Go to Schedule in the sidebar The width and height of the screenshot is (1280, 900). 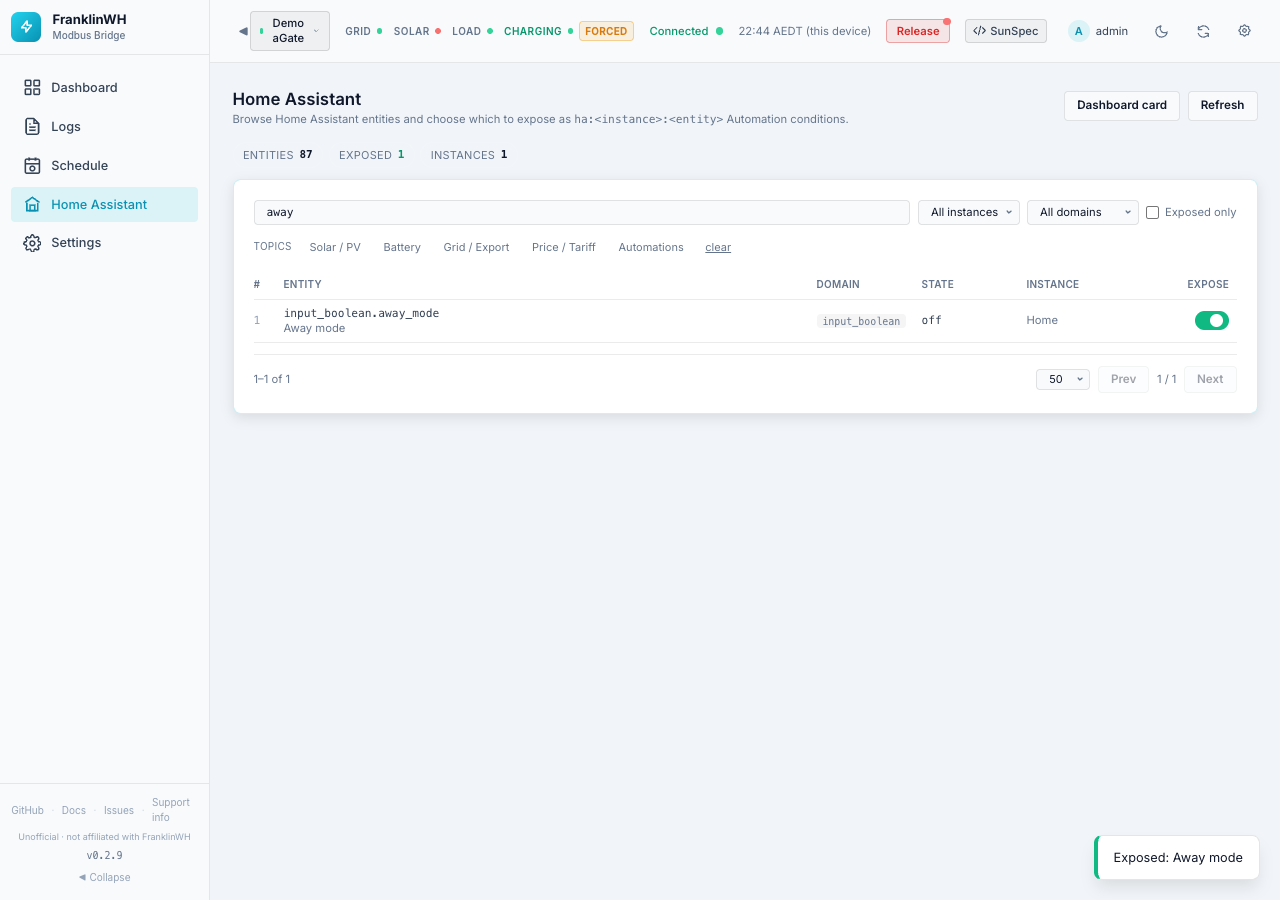104,166
